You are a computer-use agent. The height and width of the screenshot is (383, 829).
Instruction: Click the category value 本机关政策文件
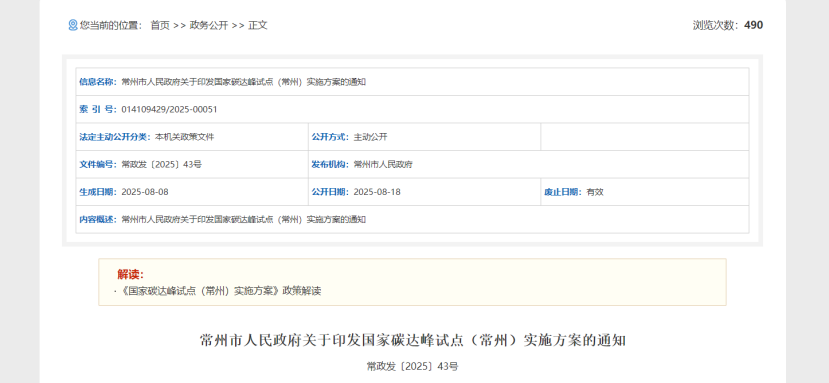pyautogui.click(x=185, y=137)
